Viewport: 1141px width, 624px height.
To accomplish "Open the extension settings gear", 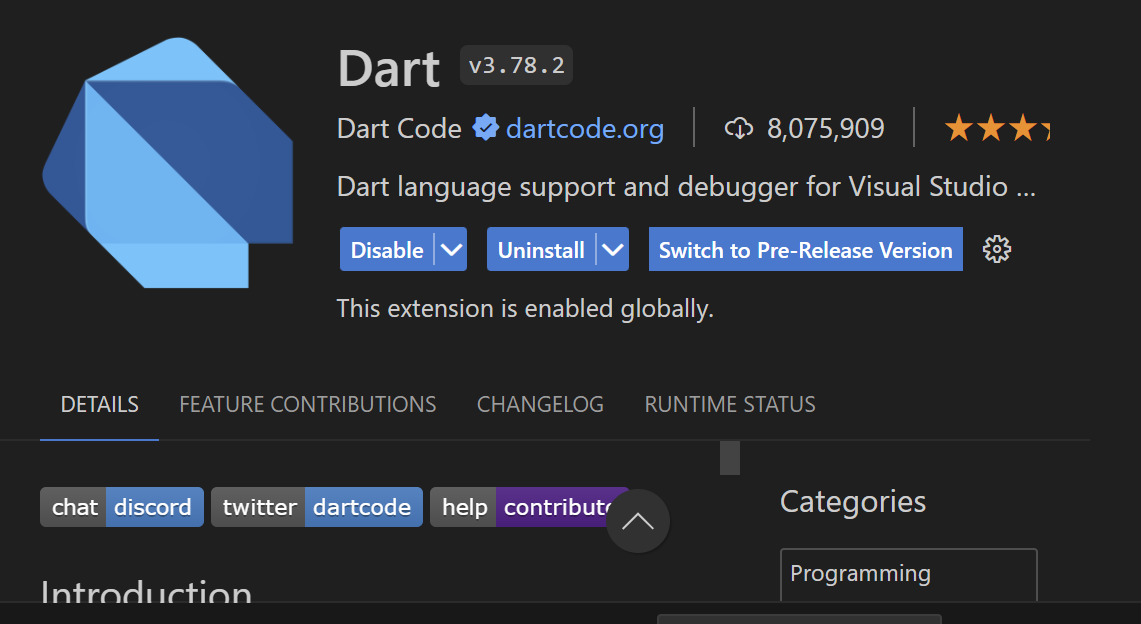I will 997,249.
